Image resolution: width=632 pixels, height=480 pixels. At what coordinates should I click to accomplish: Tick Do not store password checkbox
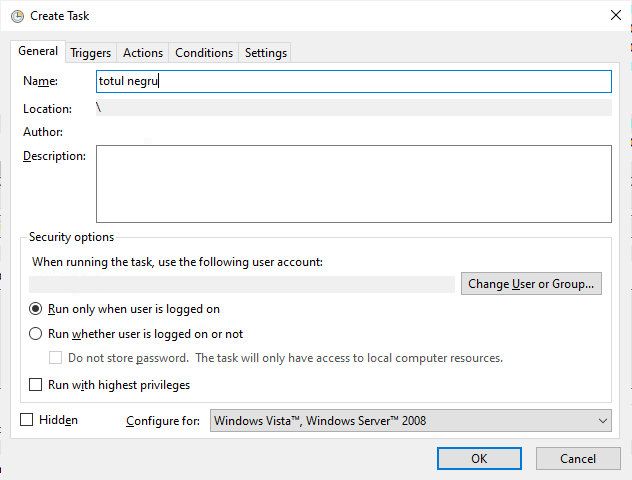[x=55, y=358]
